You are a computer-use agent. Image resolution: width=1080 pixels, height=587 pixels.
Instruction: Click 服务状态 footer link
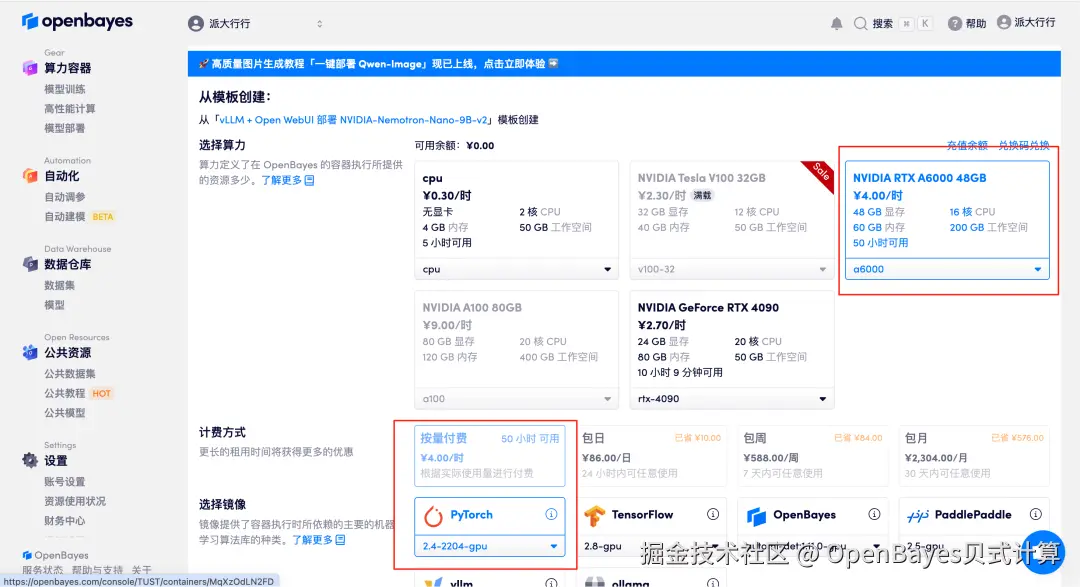coord(43,570)
